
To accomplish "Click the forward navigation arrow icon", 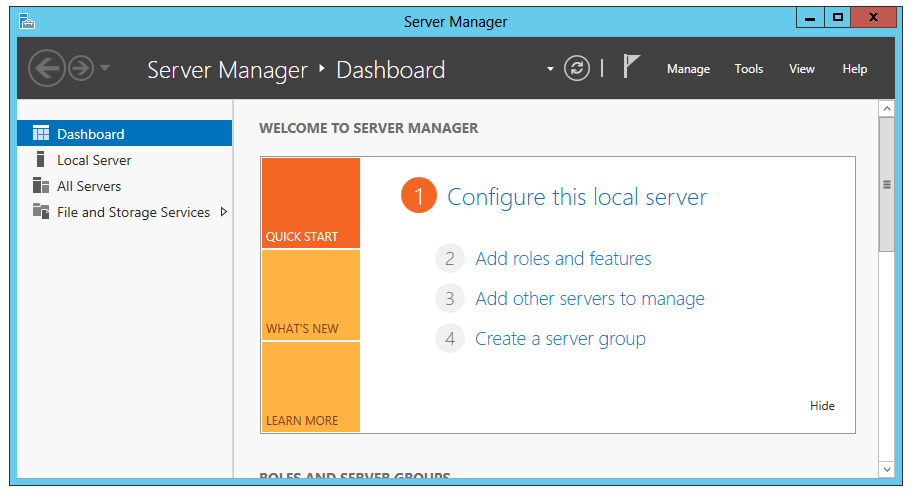I will 80,68.
